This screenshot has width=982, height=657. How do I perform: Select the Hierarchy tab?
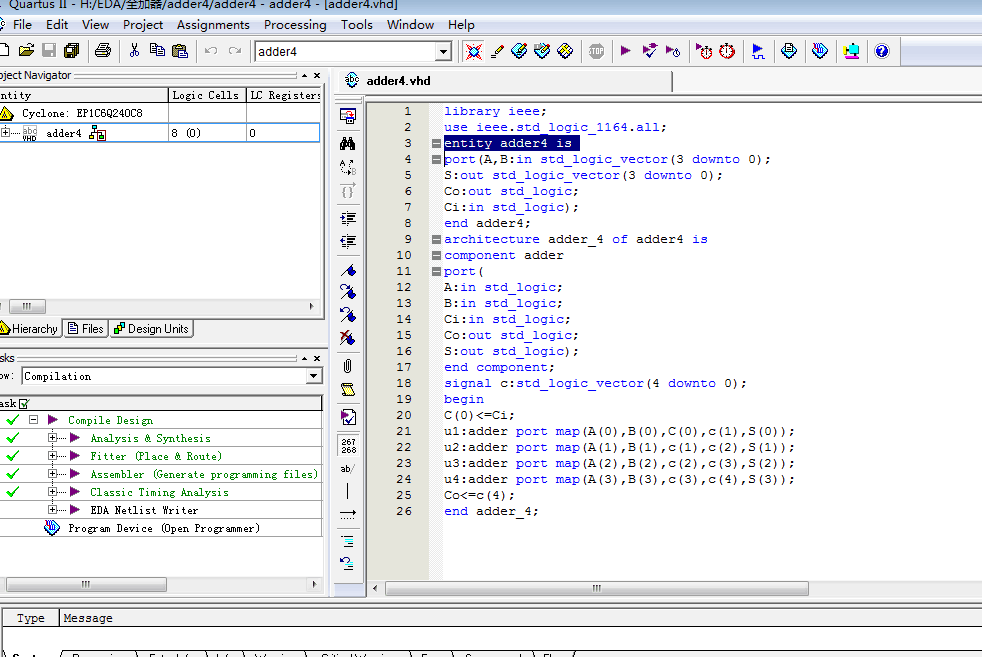point(29,329)
